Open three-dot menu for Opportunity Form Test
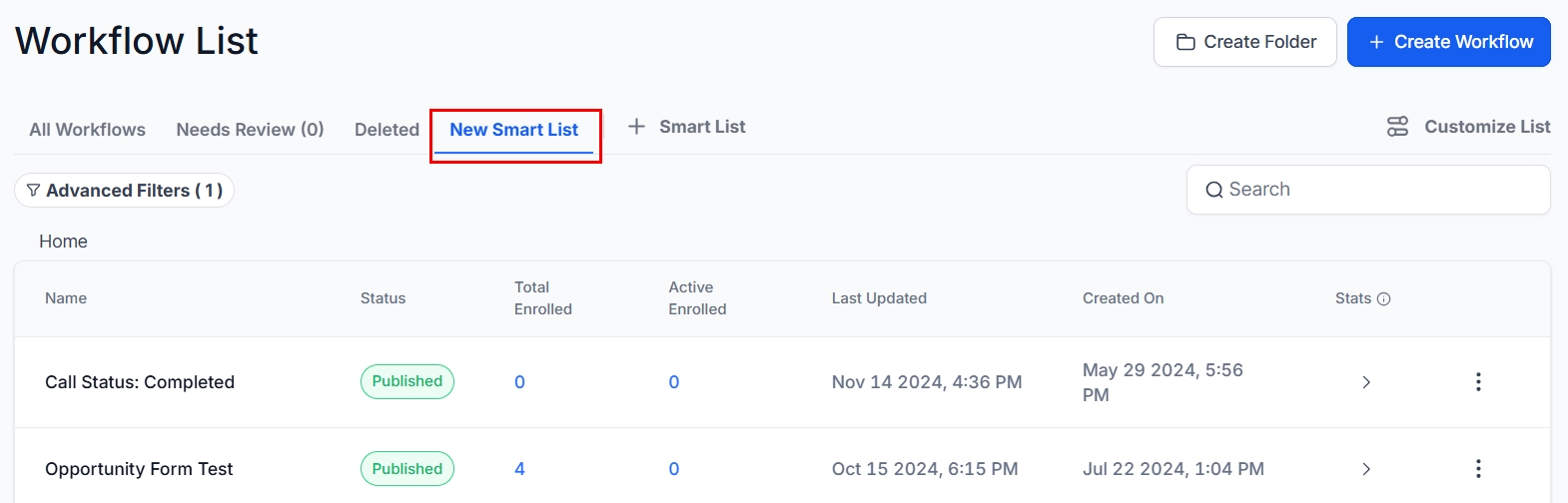Image resolution: width=1568 pixels, height=503 pixels. pyautogui.click(x=1478, y=469)
